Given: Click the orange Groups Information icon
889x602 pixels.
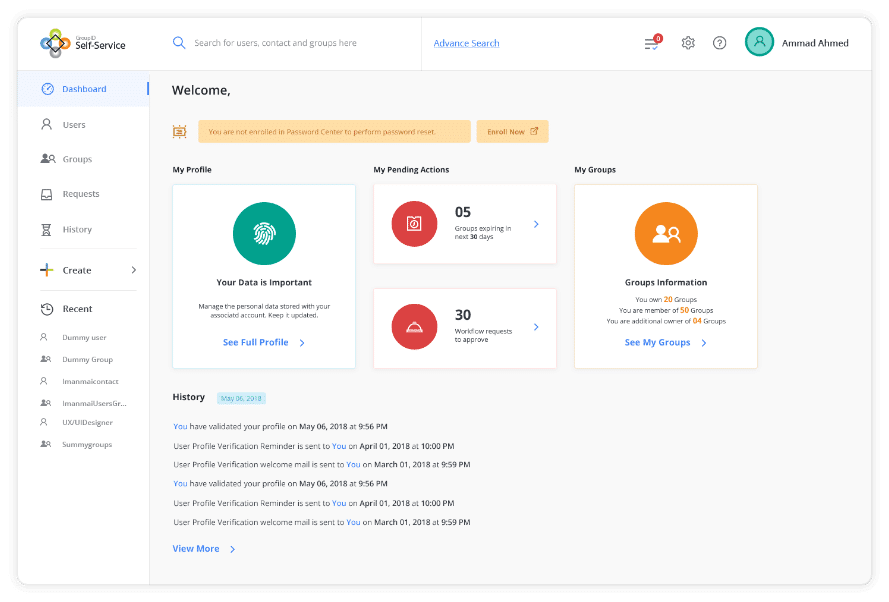Looking at the screenshot, I should pyautogui.click(x=665, y=234).
